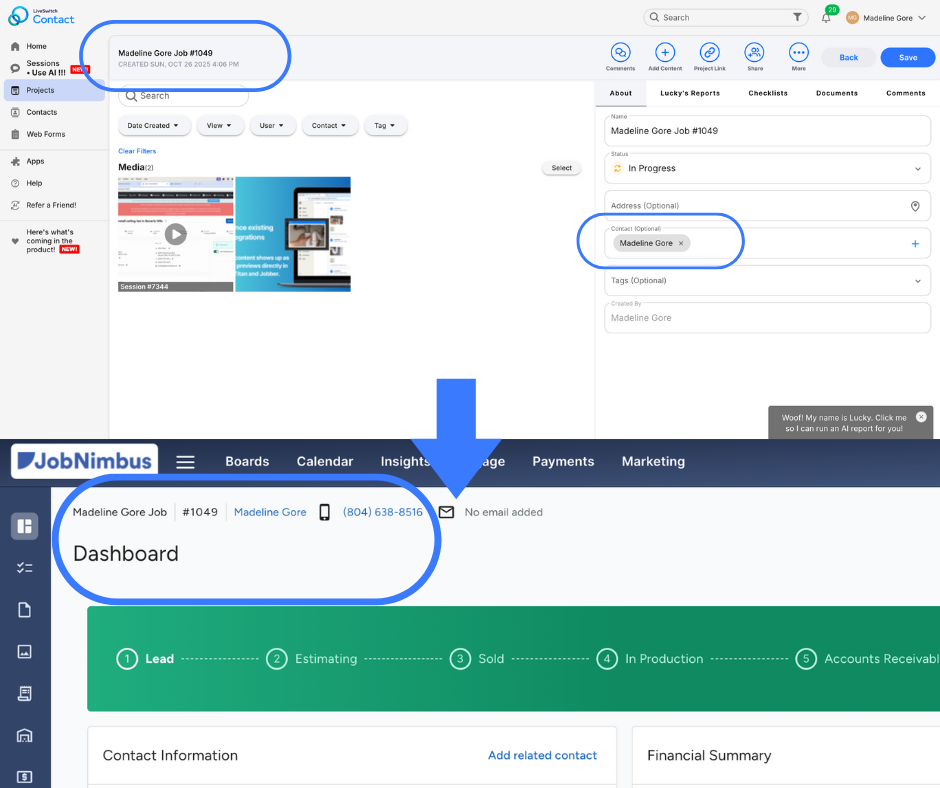The width and height of the screenshot is (940, 788).
Task: Click the JobNimbus logo
Action: [x=85, y=461]
